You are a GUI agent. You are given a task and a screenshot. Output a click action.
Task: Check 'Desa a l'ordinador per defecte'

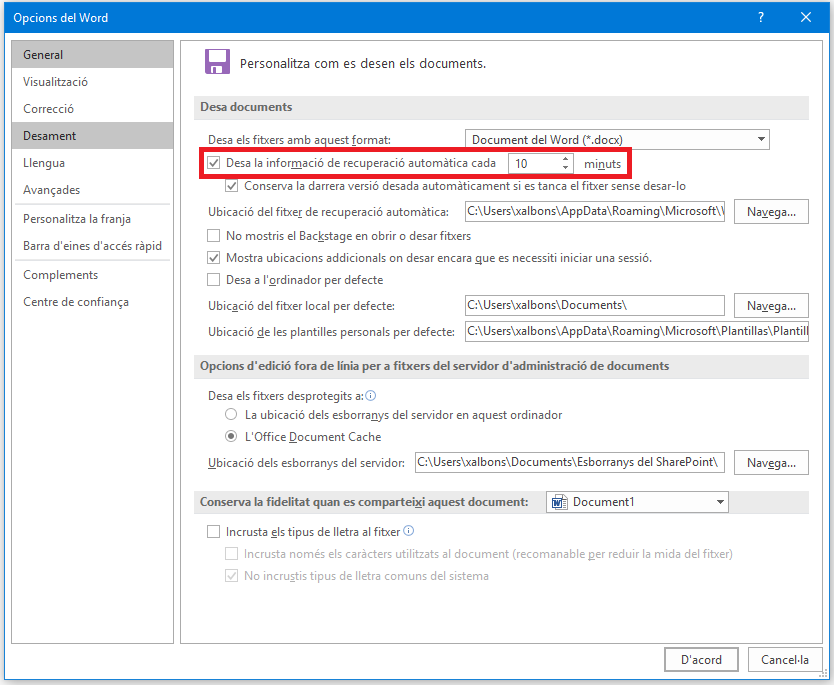click(213, 280)
